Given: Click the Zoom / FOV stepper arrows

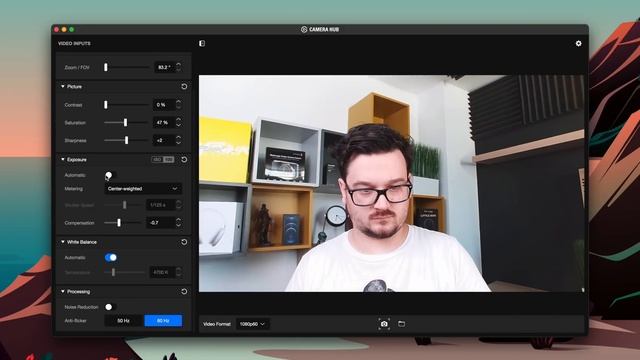Looking at the screenshot, I should click(178, 67).
